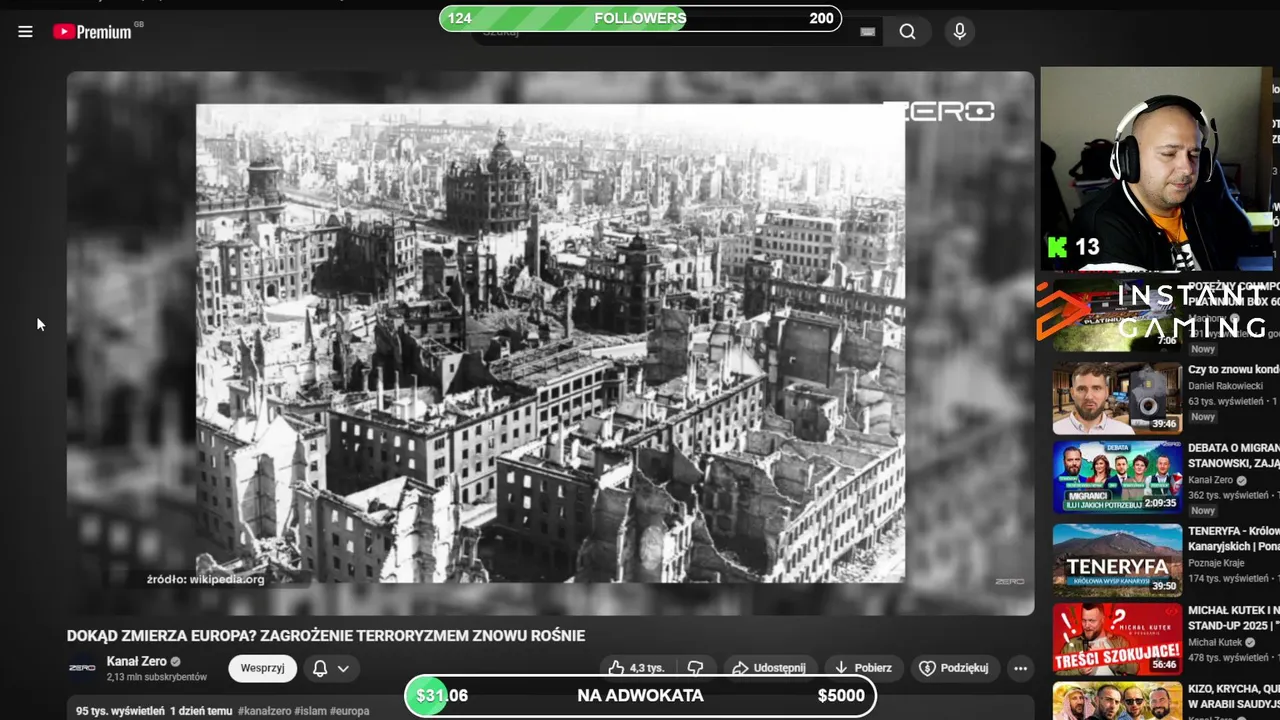
Task: Click 'Czy to znowu kond' video title
Action: coord(1233,370)
